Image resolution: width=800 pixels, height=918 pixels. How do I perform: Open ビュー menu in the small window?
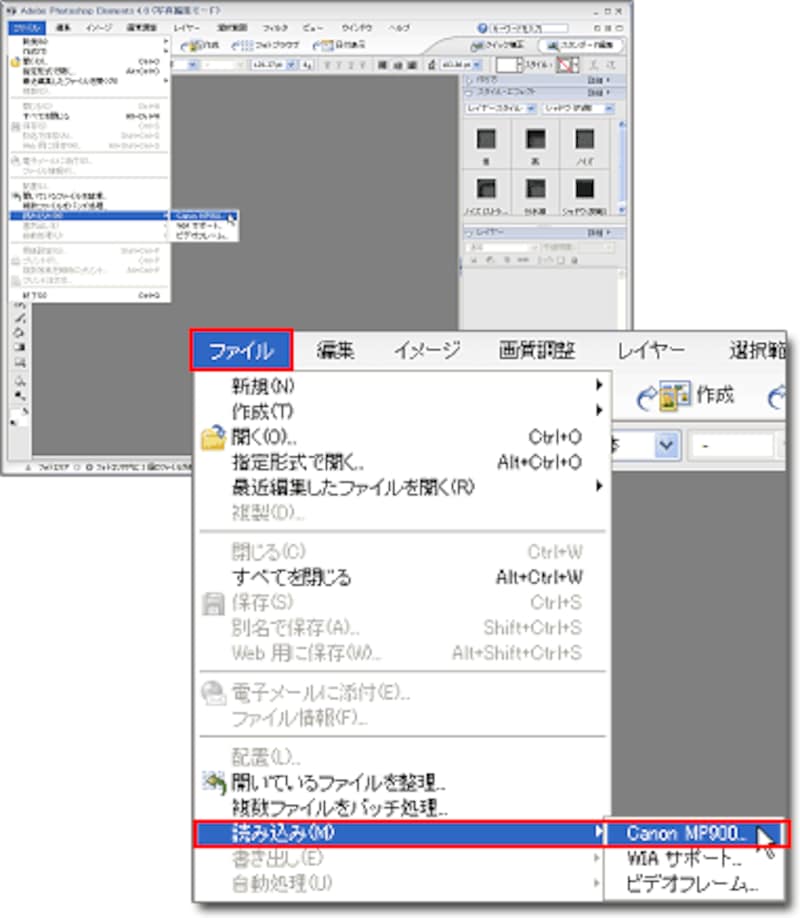coord(314,28)
